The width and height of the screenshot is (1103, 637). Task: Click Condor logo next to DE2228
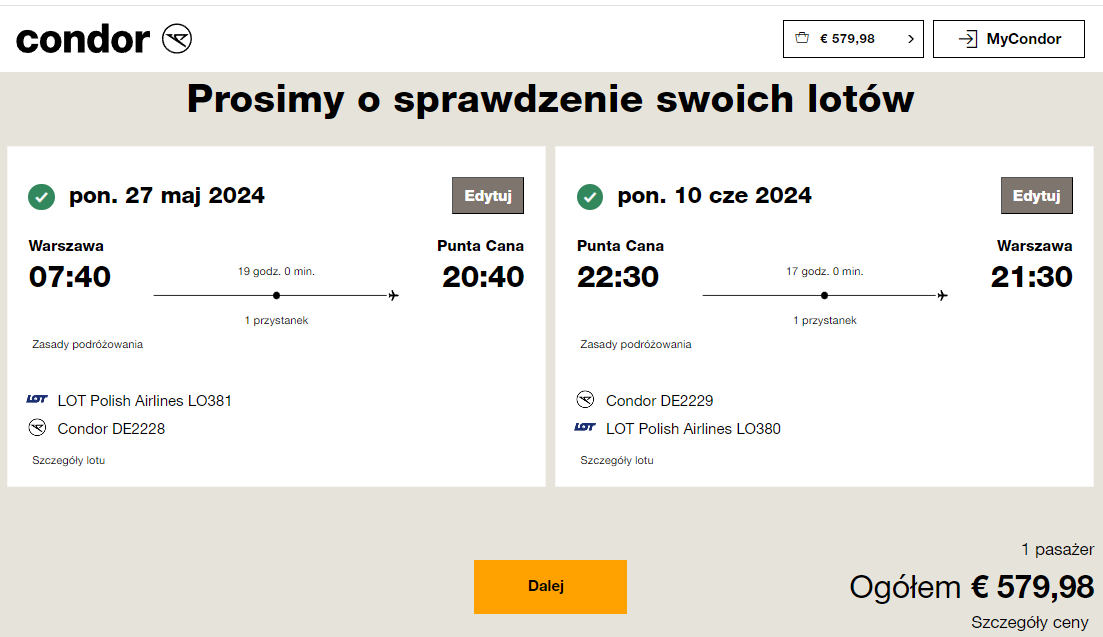click(x=37, y=427)
